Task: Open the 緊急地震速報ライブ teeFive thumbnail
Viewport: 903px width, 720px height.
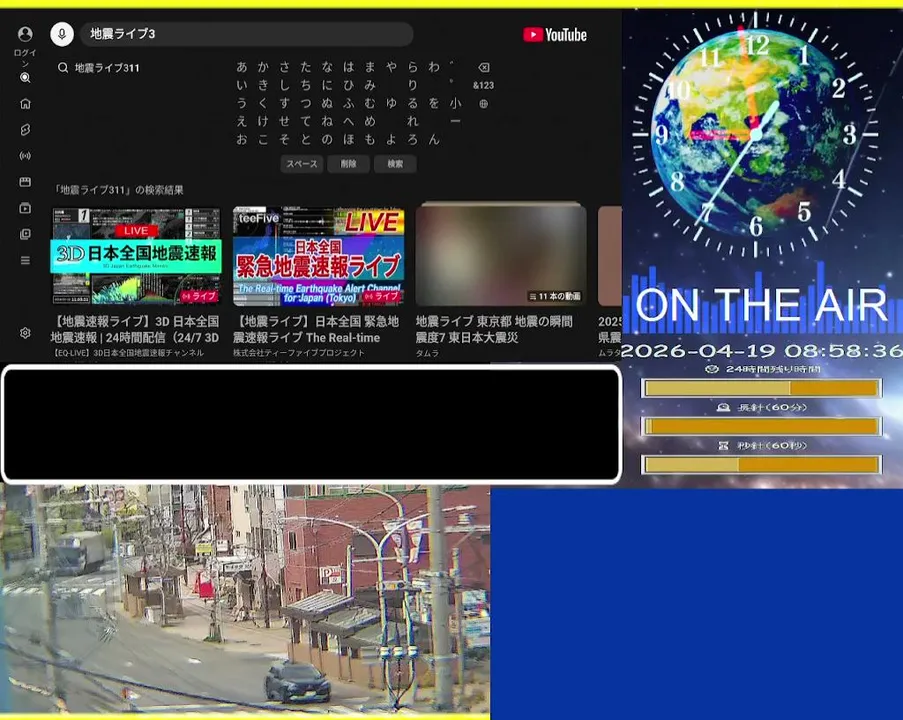Action: (318, 256)
